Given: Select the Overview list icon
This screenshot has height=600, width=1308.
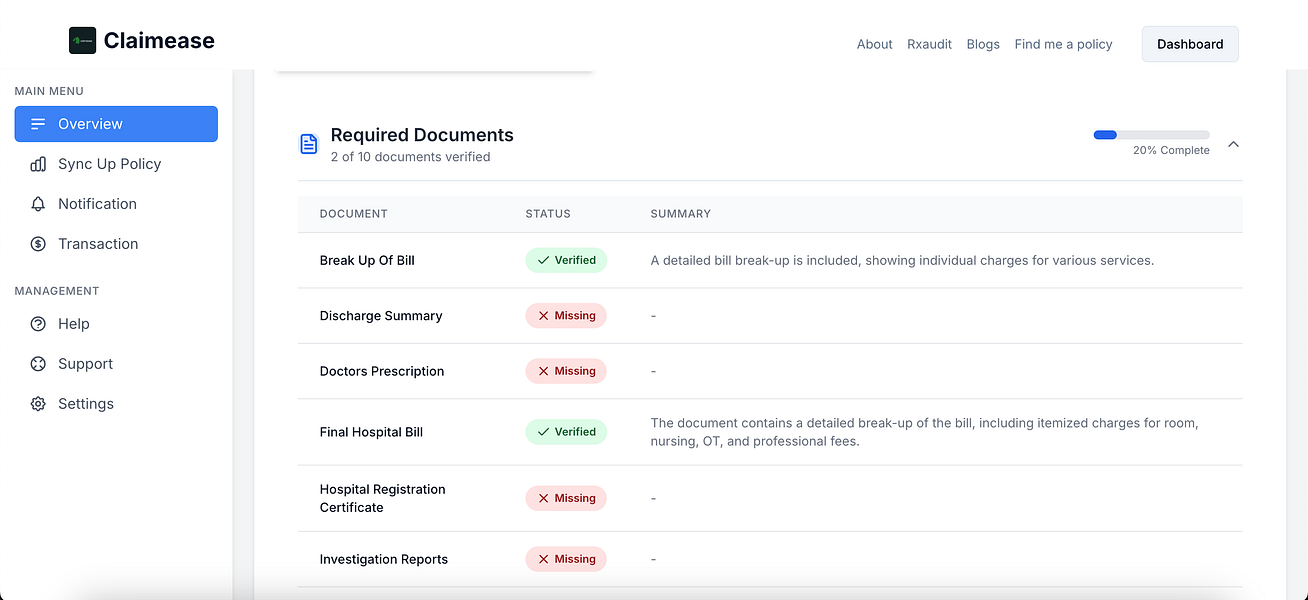Looking at the screenshot, I should click(38, 124).
